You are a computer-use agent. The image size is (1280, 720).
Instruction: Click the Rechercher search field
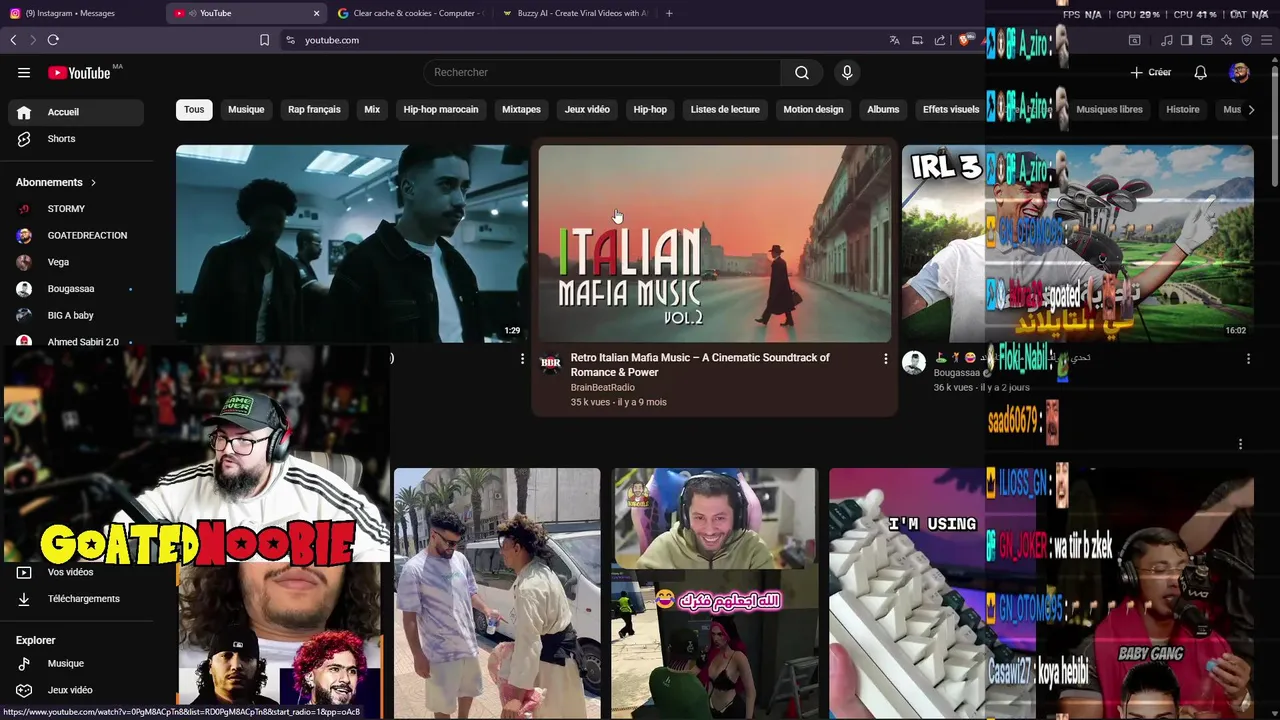tap(603, 72)
